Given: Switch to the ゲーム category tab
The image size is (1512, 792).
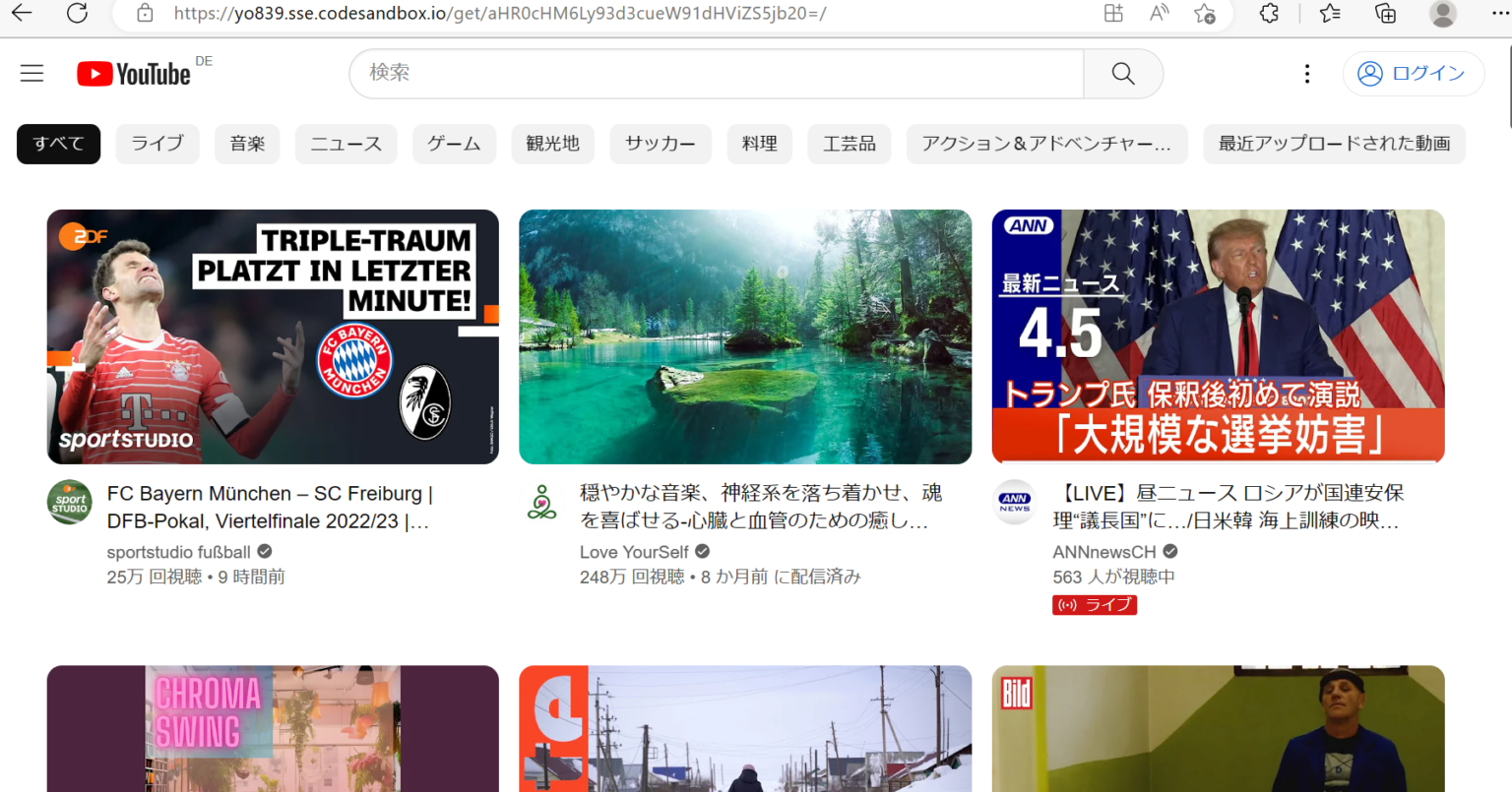Looking at the screenshot, I should 454,144.
